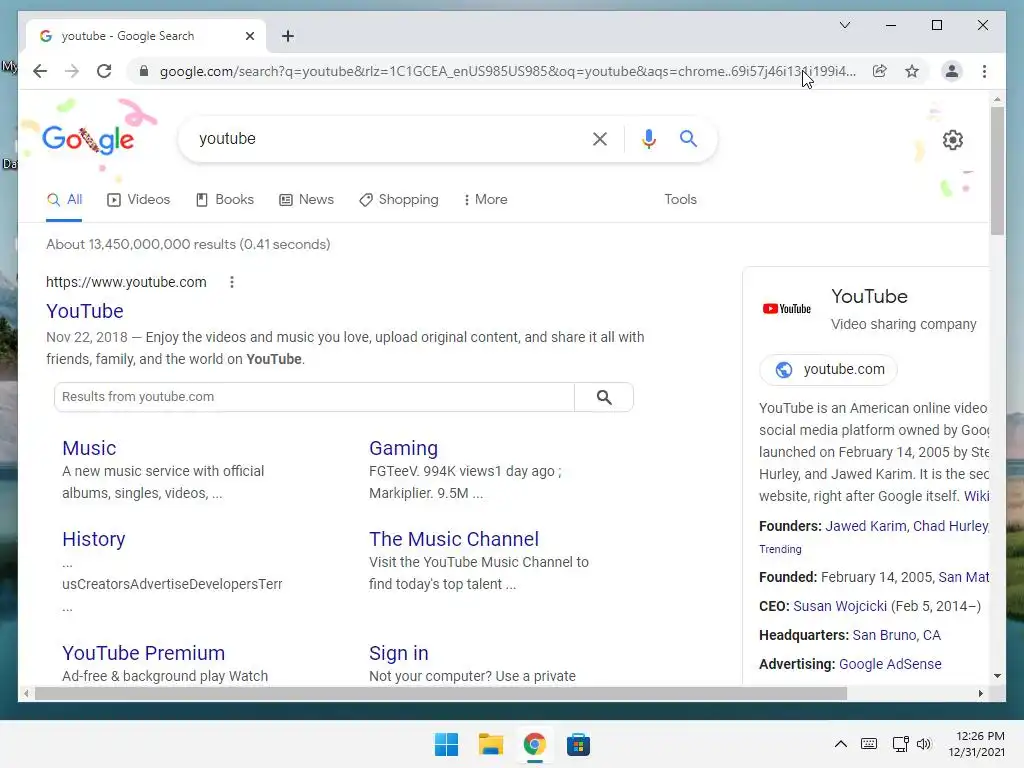
Task: Open the network tray icon
Action: pyautogui.click(x=901, y=744)
